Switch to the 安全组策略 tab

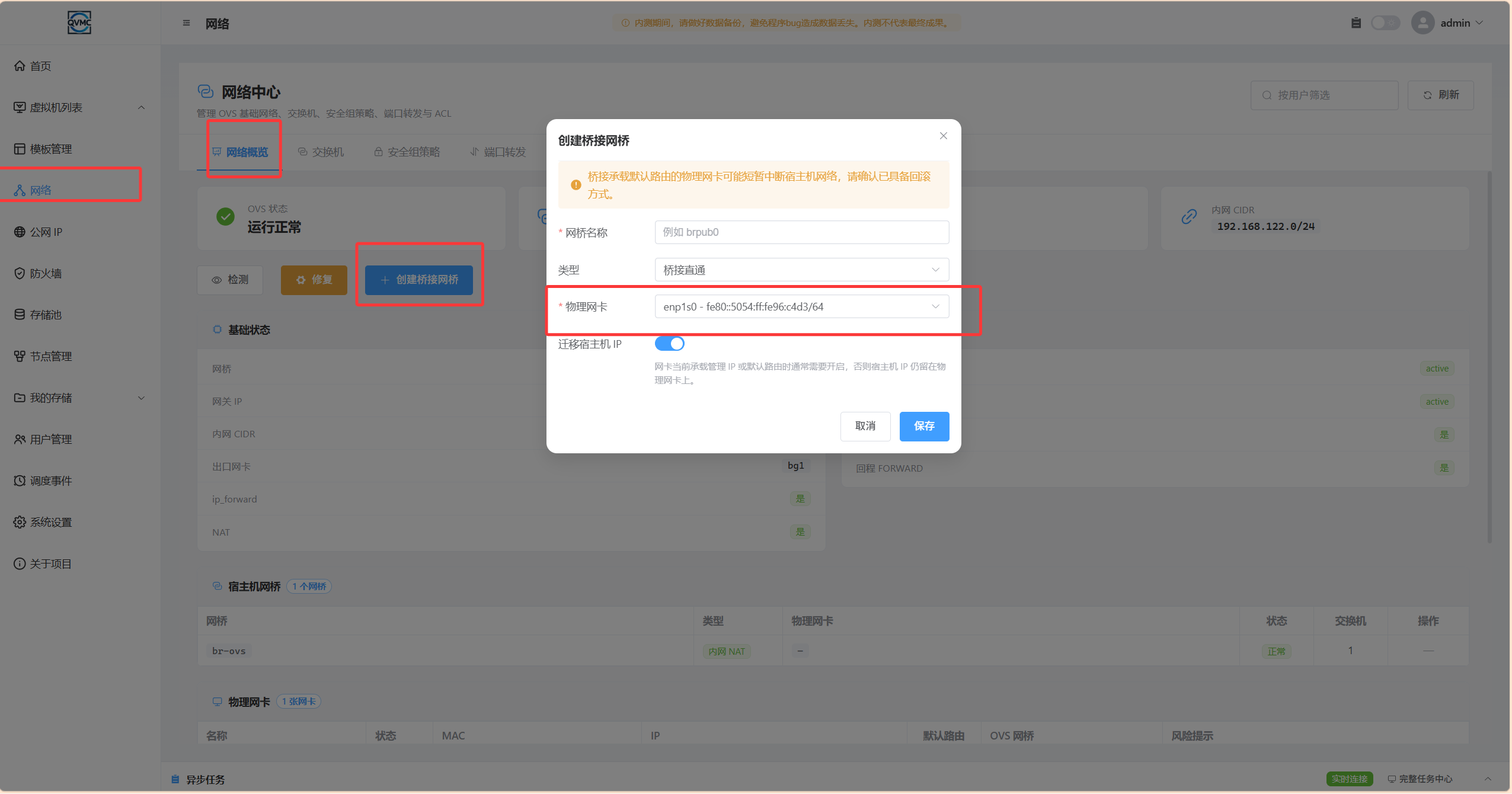point(407,152)
